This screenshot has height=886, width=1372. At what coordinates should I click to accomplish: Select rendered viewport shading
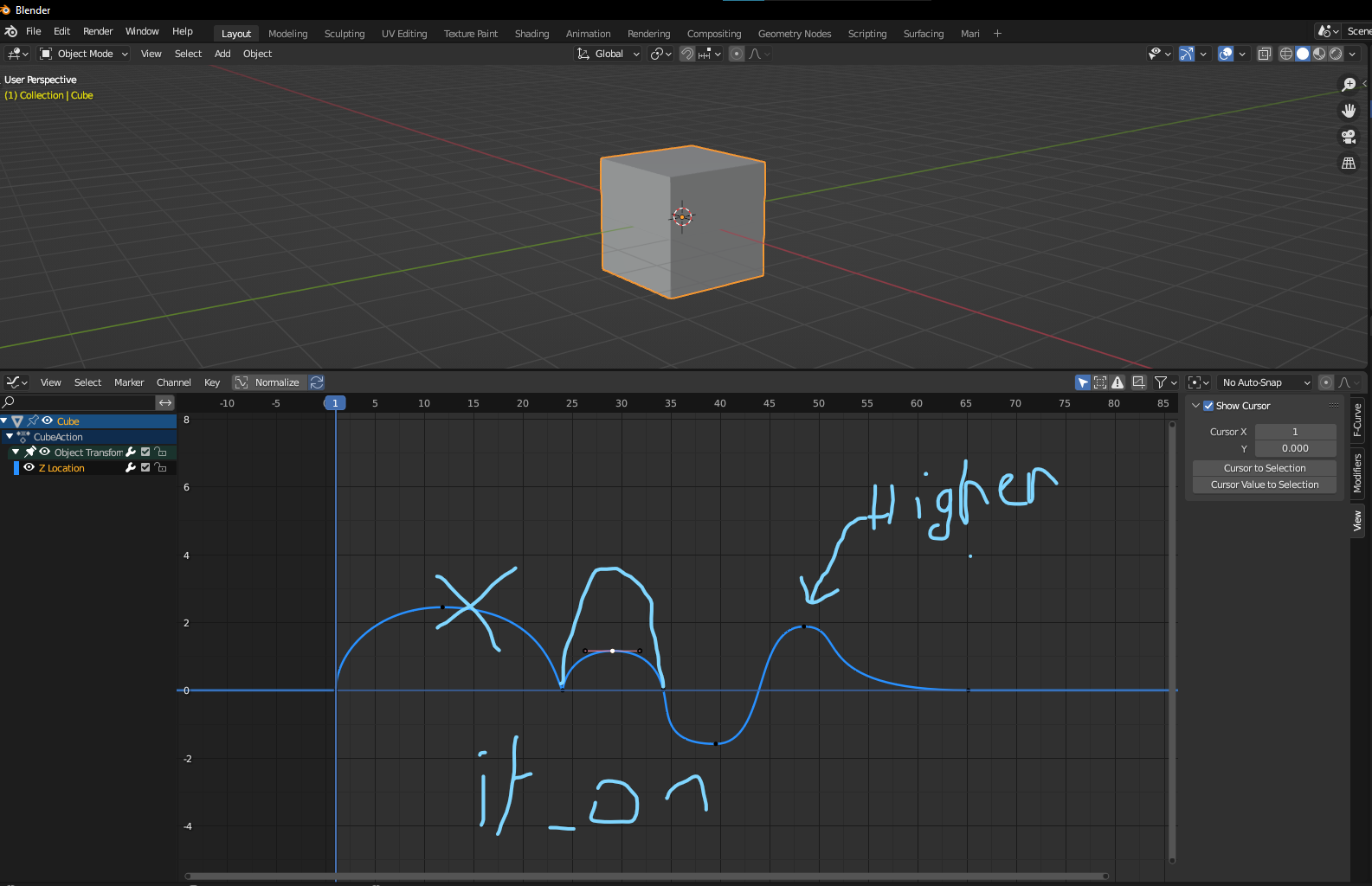click(1336, 54)
